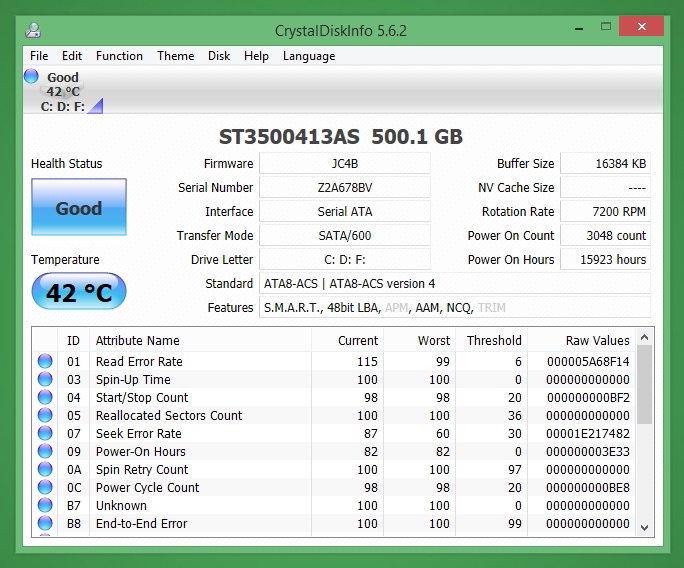The image size is (684, 568).
Task: Click the Firmware field showing JC4B
Action: click(345, 164)
